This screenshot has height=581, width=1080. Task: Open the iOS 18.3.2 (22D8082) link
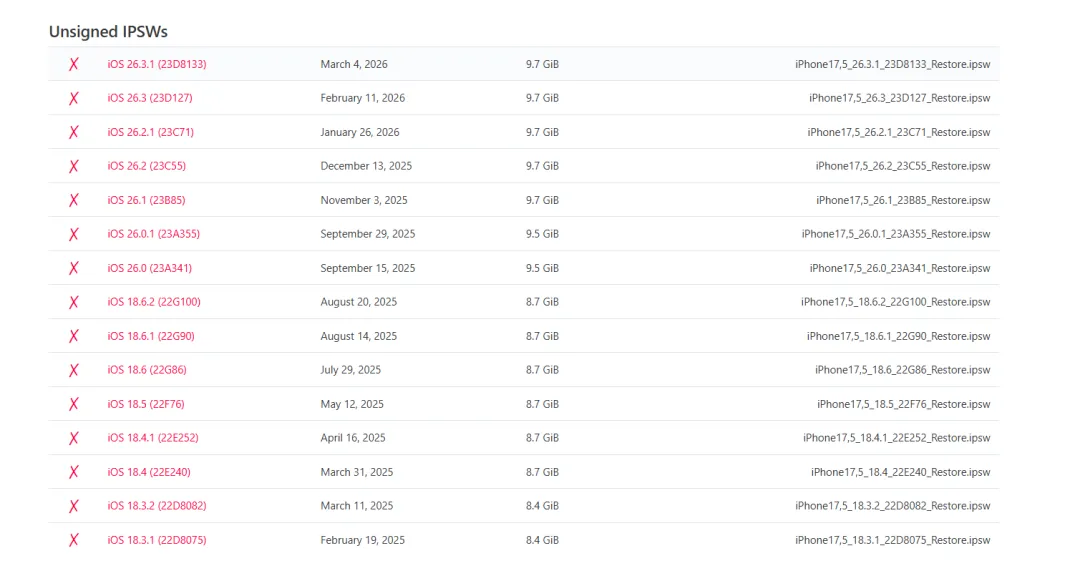coord(157,506)
